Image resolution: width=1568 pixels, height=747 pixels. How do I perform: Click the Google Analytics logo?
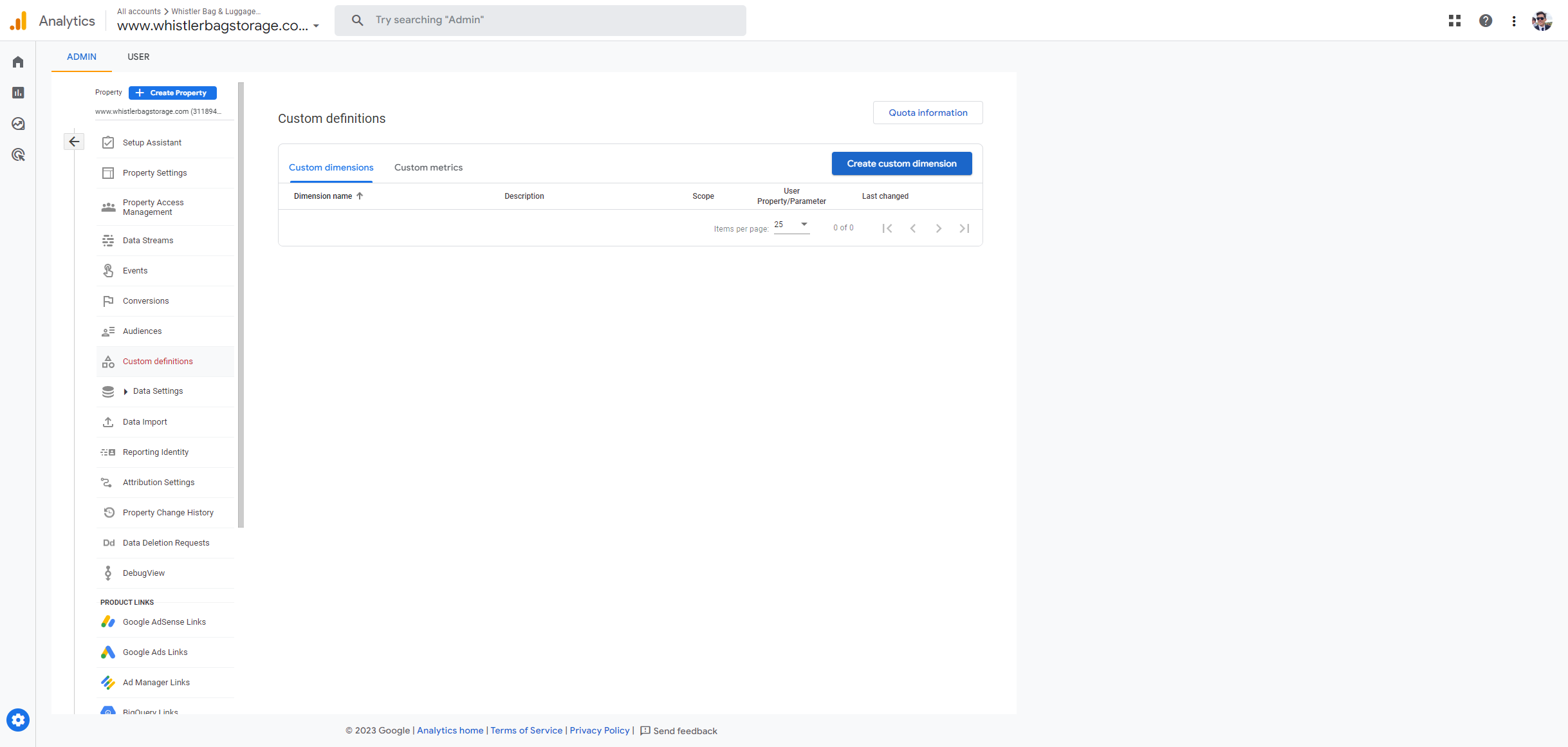point(19,21)
